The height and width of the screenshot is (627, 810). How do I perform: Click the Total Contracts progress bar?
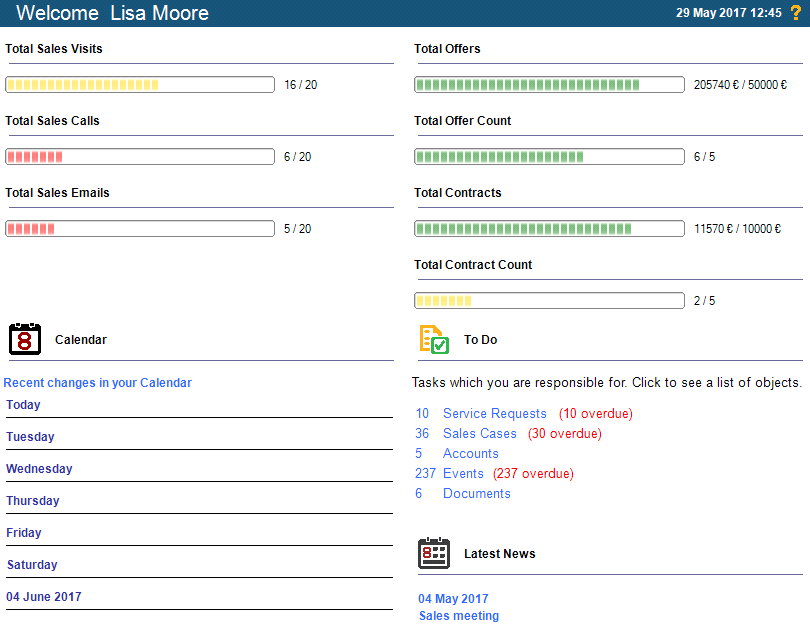pos(550,228)
